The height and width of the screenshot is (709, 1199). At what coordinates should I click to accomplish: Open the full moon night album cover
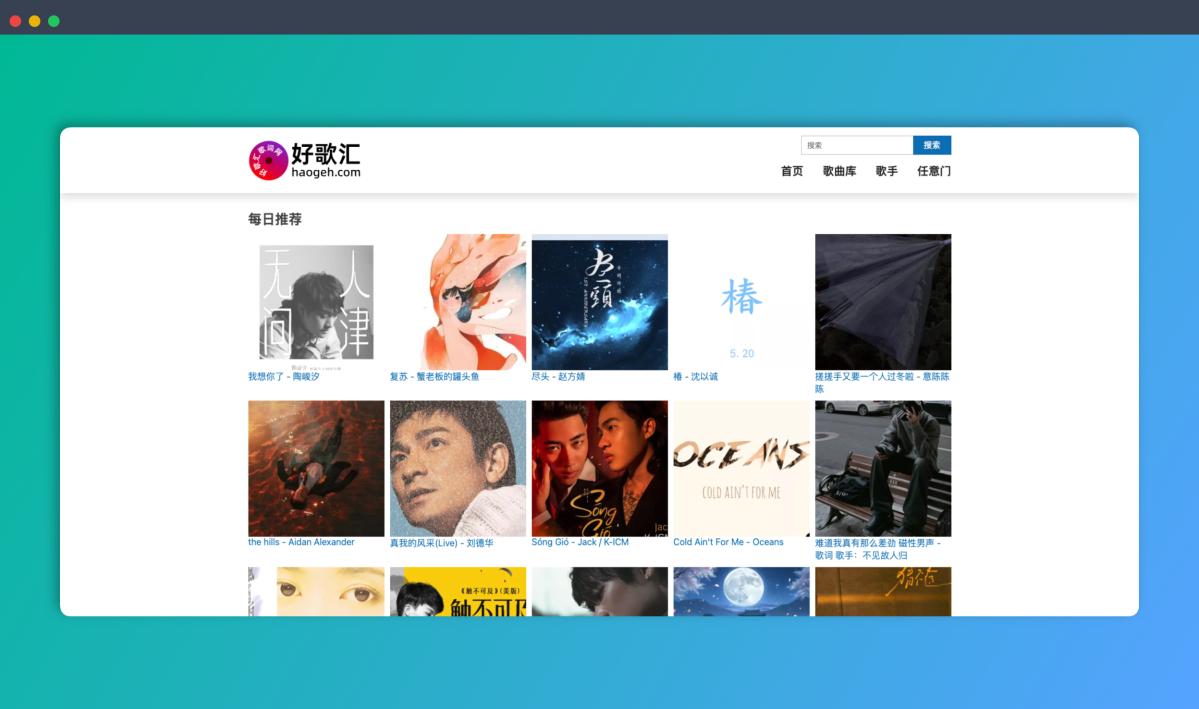click(x=741, y=591)
